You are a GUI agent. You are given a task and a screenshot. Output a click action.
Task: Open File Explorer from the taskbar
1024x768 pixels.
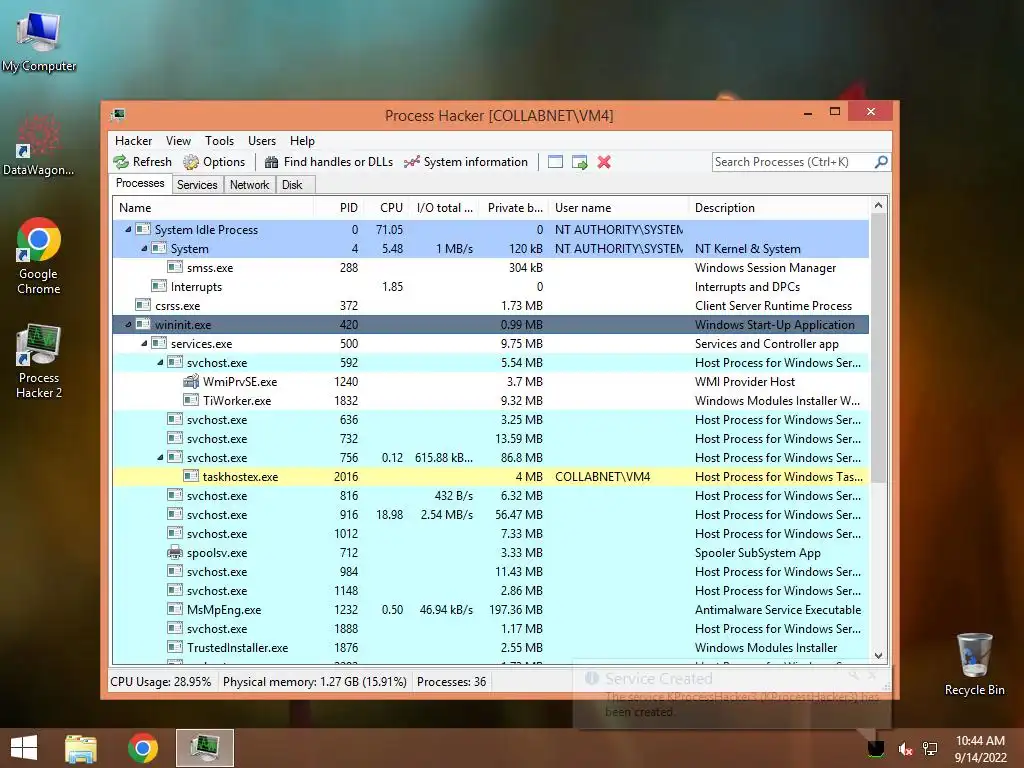[x=81, y=748]
